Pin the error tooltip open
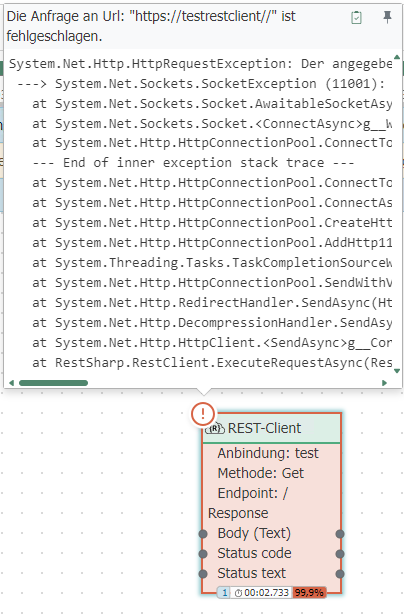Image resolution: width=404 pixels, height=614 pixels. [387, 17]
